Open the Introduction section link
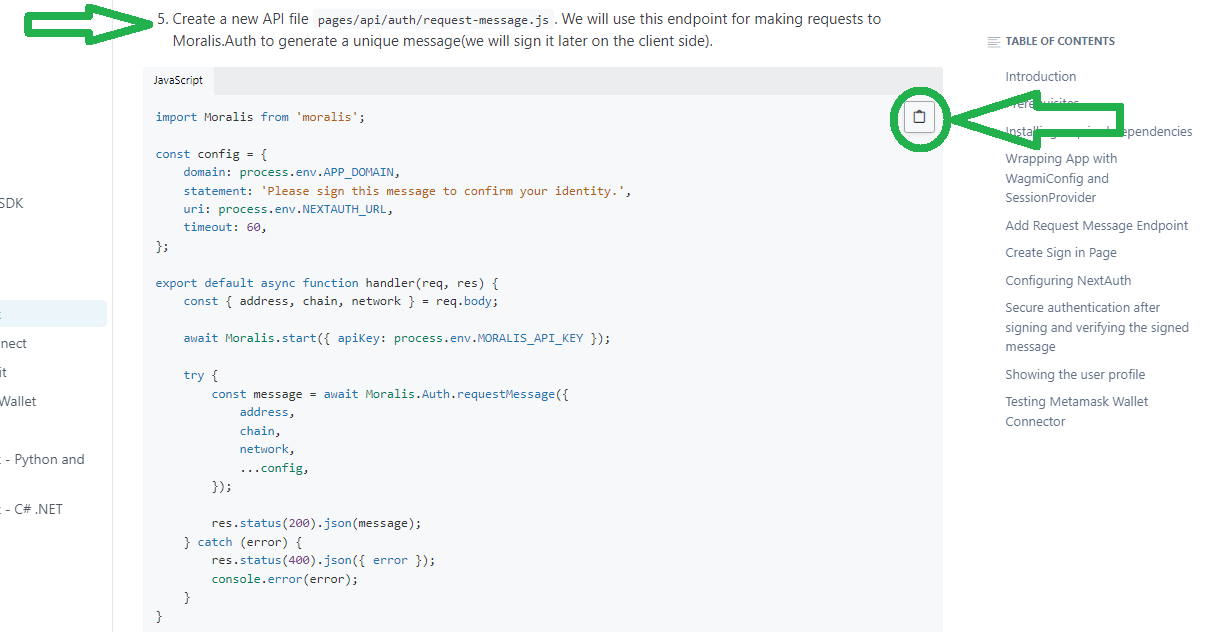This screenshot has width=1213, height=632. [1041, 77]
